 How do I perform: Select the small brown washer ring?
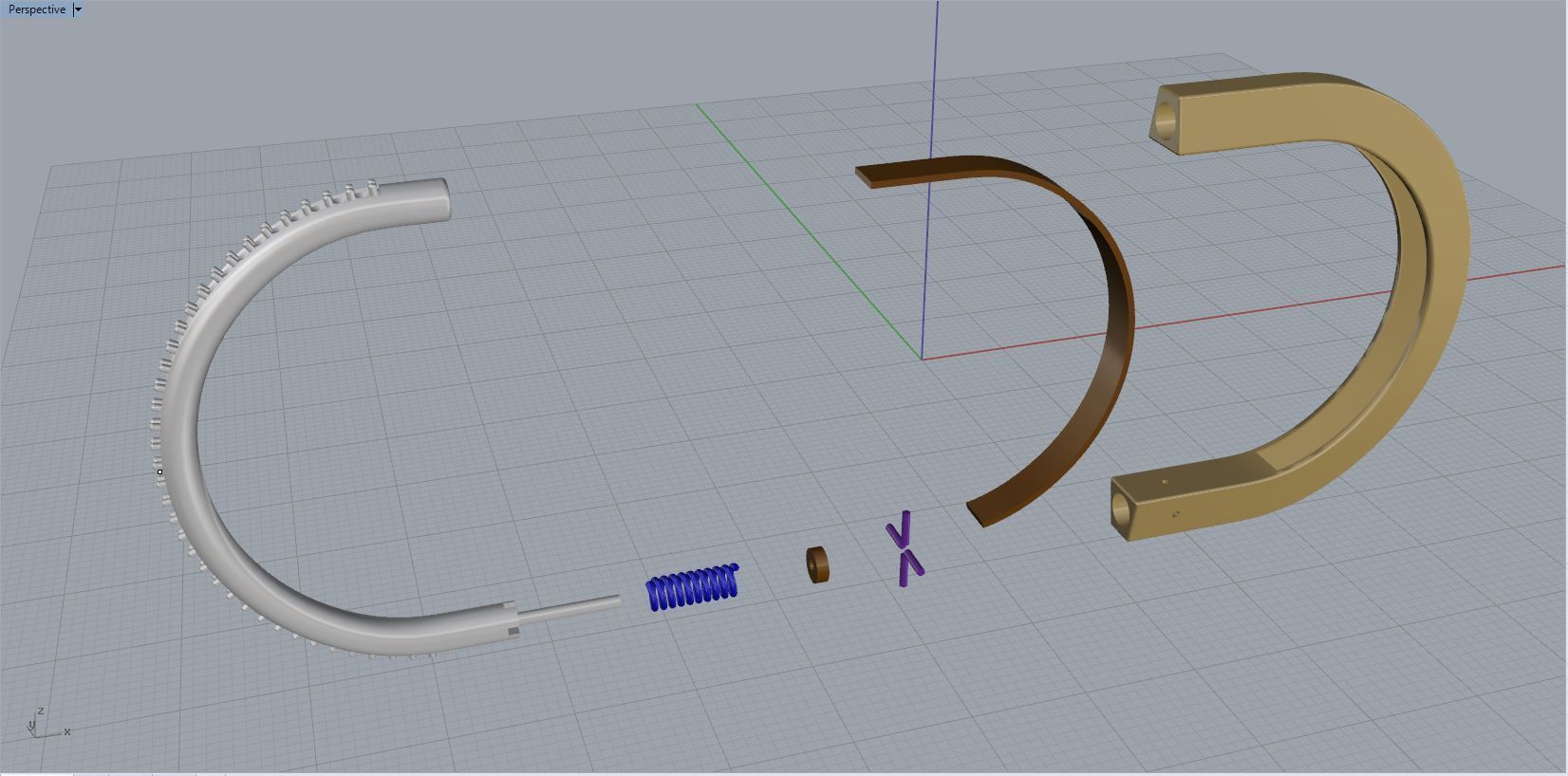[817, 564]
